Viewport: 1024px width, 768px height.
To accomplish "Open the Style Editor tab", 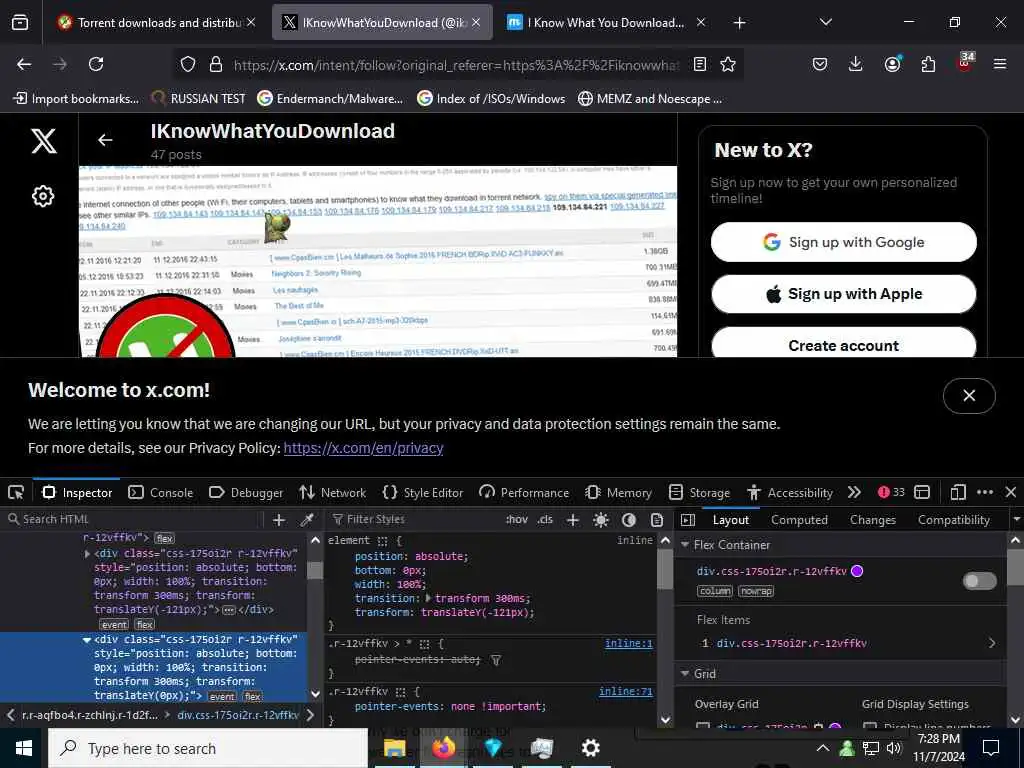I will tap(423, 492).
